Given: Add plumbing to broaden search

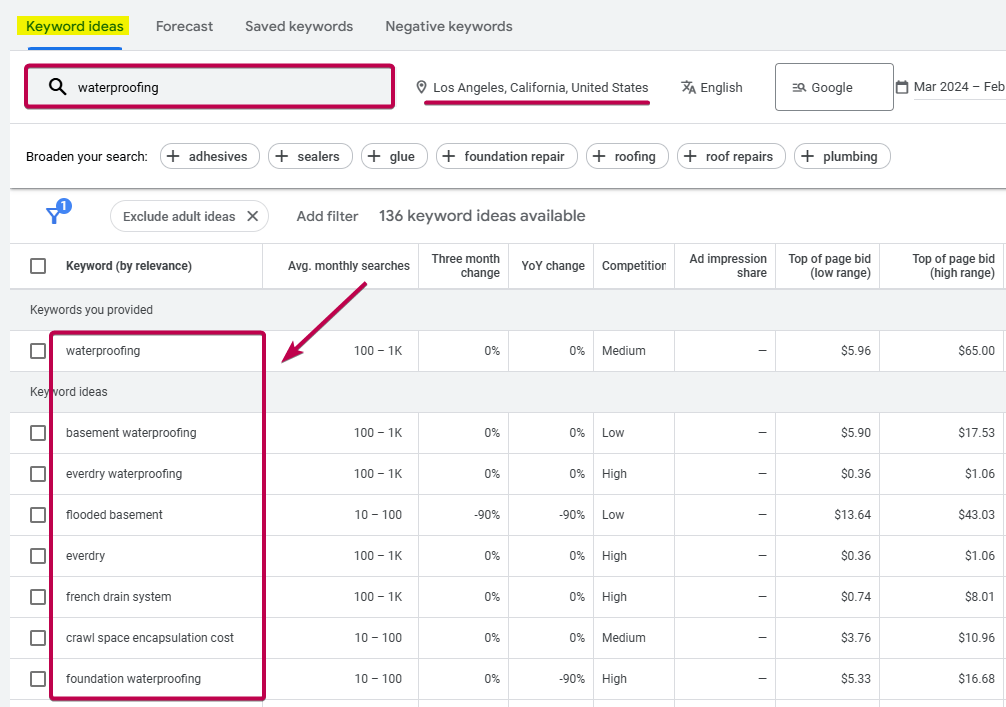Looking at the screenshot, I should pos(842,156).
